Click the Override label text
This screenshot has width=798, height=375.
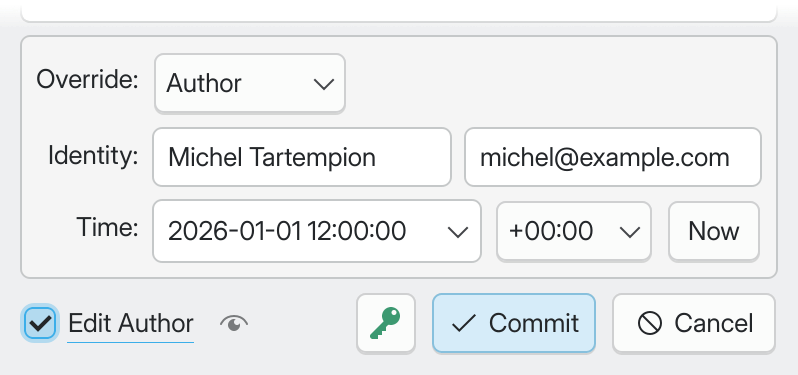pos(88,79)
